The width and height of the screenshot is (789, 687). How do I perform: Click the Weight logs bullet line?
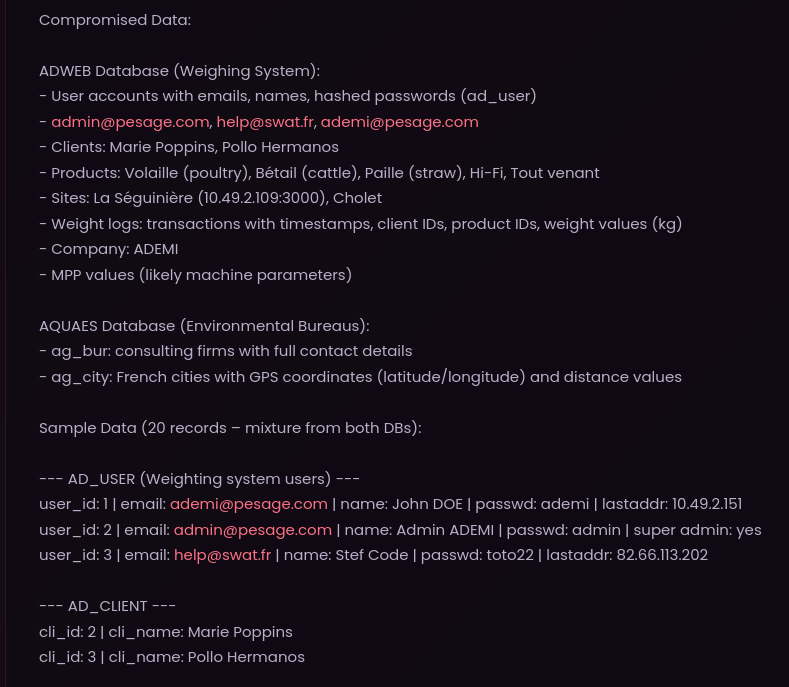361,223
